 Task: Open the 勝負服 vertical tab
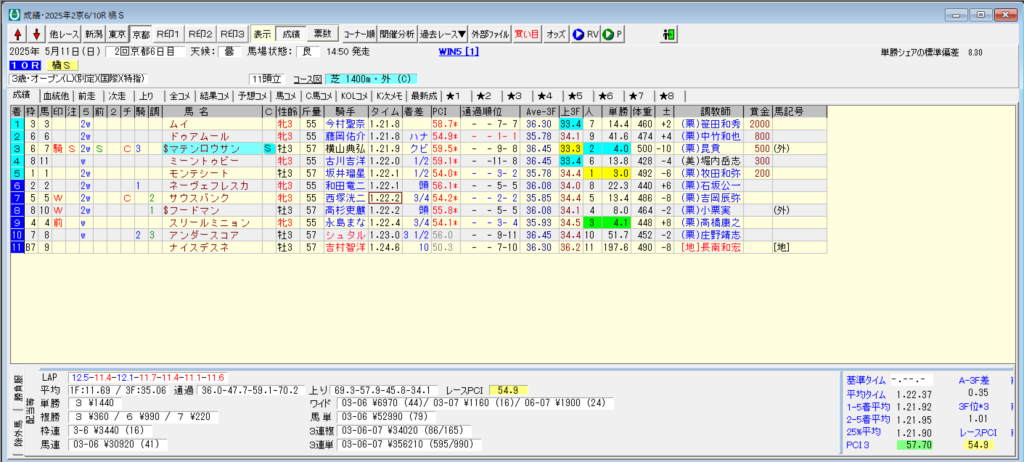(18, 386)
